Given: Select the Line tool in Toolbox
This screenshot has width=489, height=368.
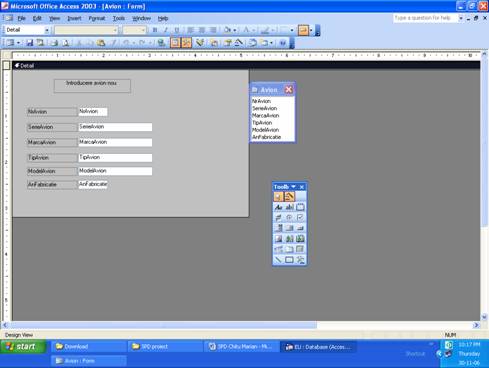Looking at the screenshot, I should [x=278, y=259].
